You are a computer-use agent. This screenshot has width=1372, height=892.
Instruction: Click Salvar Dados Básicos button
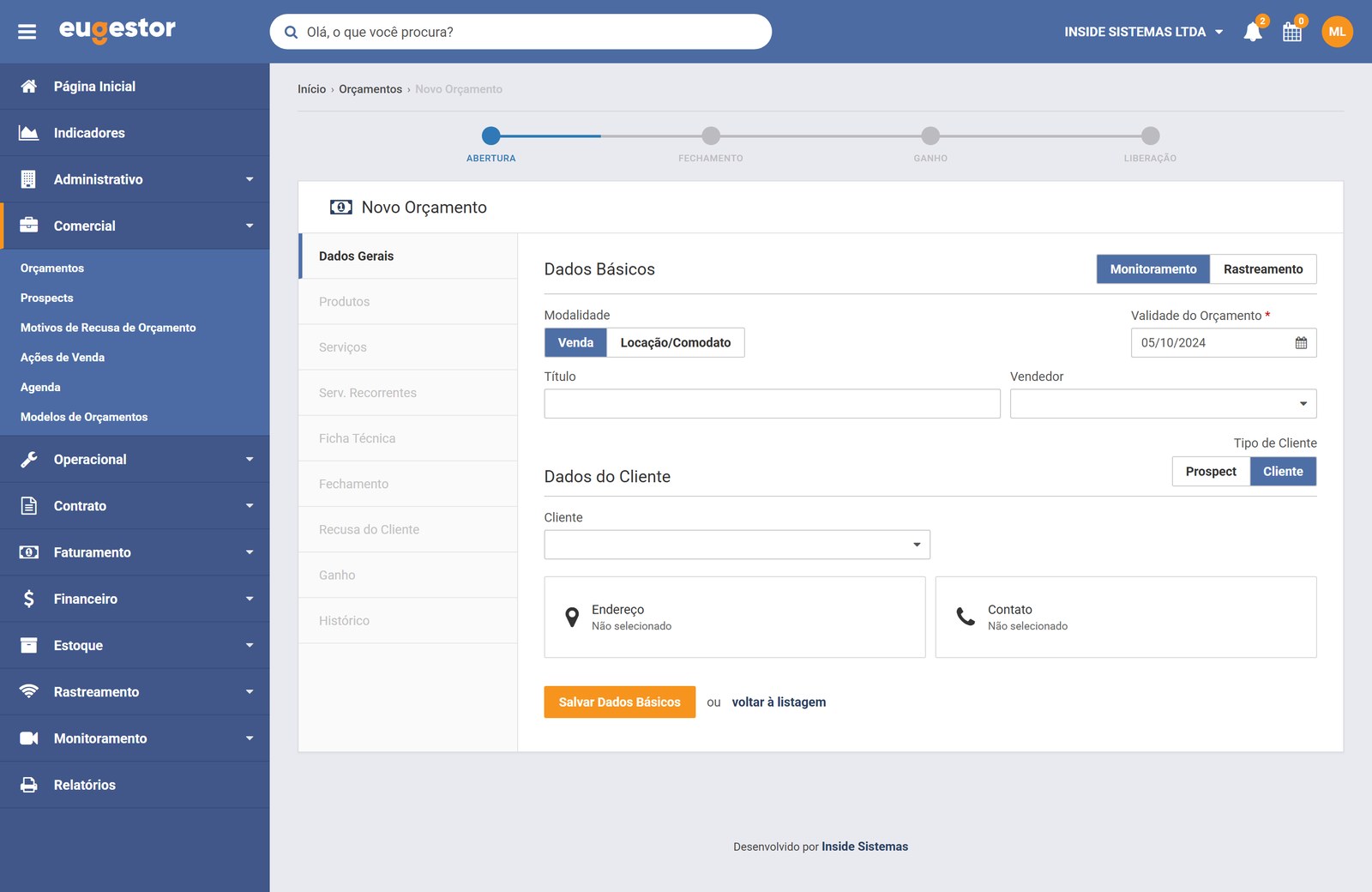[x=620, y=702]
